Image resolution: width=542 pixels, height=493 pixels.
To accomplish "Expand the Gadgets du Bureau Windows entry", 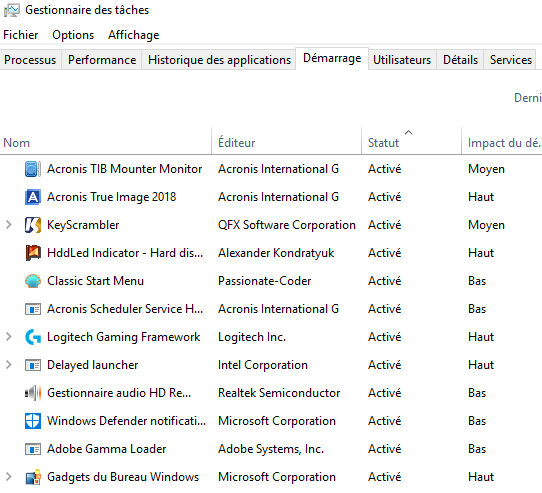I will point(9,477).
